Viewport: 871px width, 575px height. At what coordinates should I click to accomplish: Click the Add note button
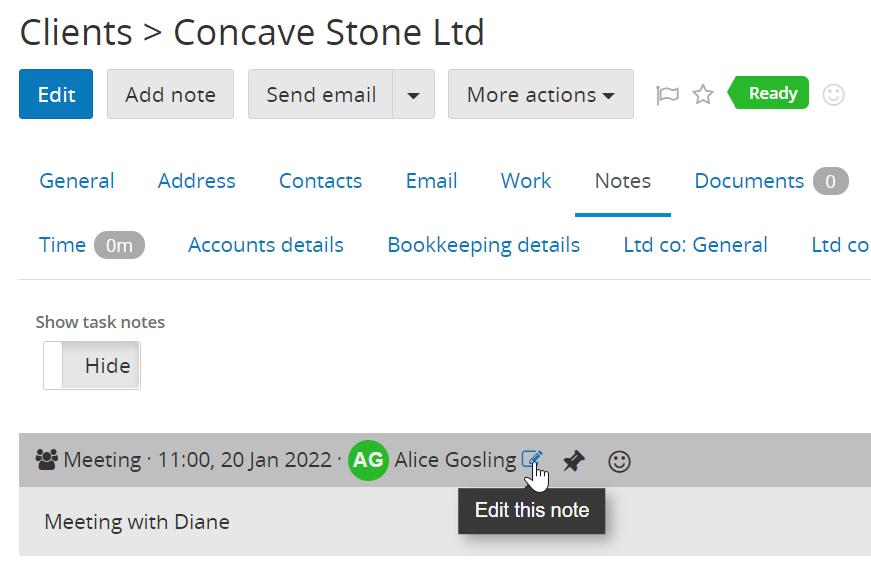pyautogui.click(x=170, y=94)
